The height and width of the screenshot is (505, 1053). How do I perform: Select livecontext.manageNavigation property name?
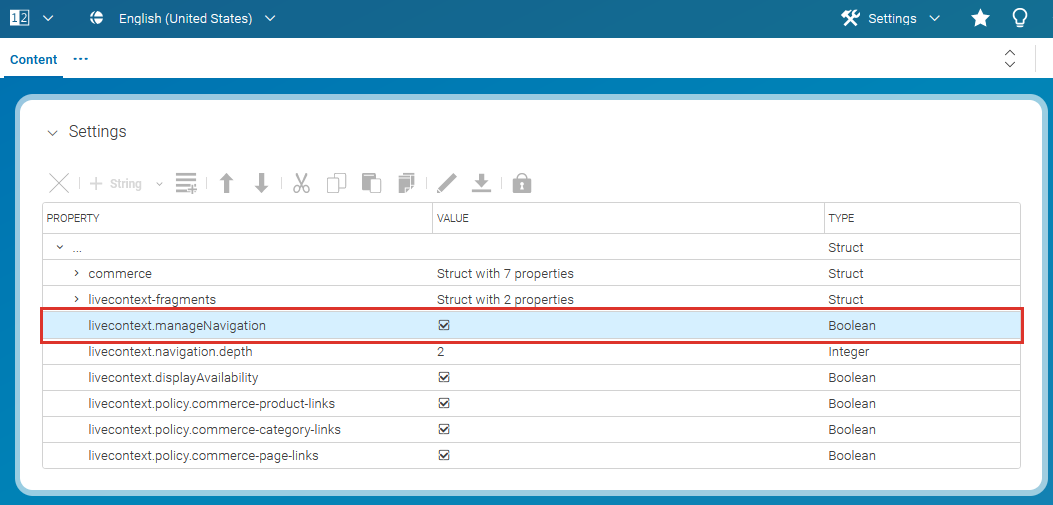coord(177,326)
